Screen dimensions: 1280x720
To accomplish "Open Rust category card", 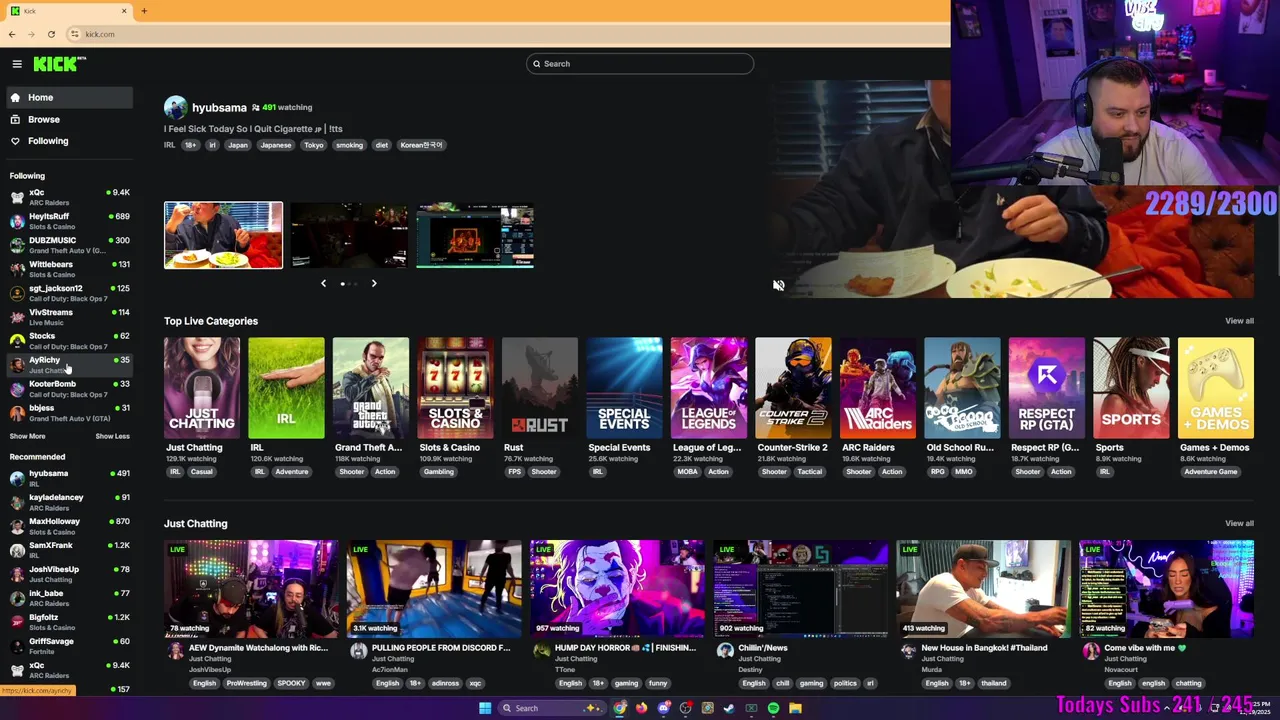I will click(540, 388).
